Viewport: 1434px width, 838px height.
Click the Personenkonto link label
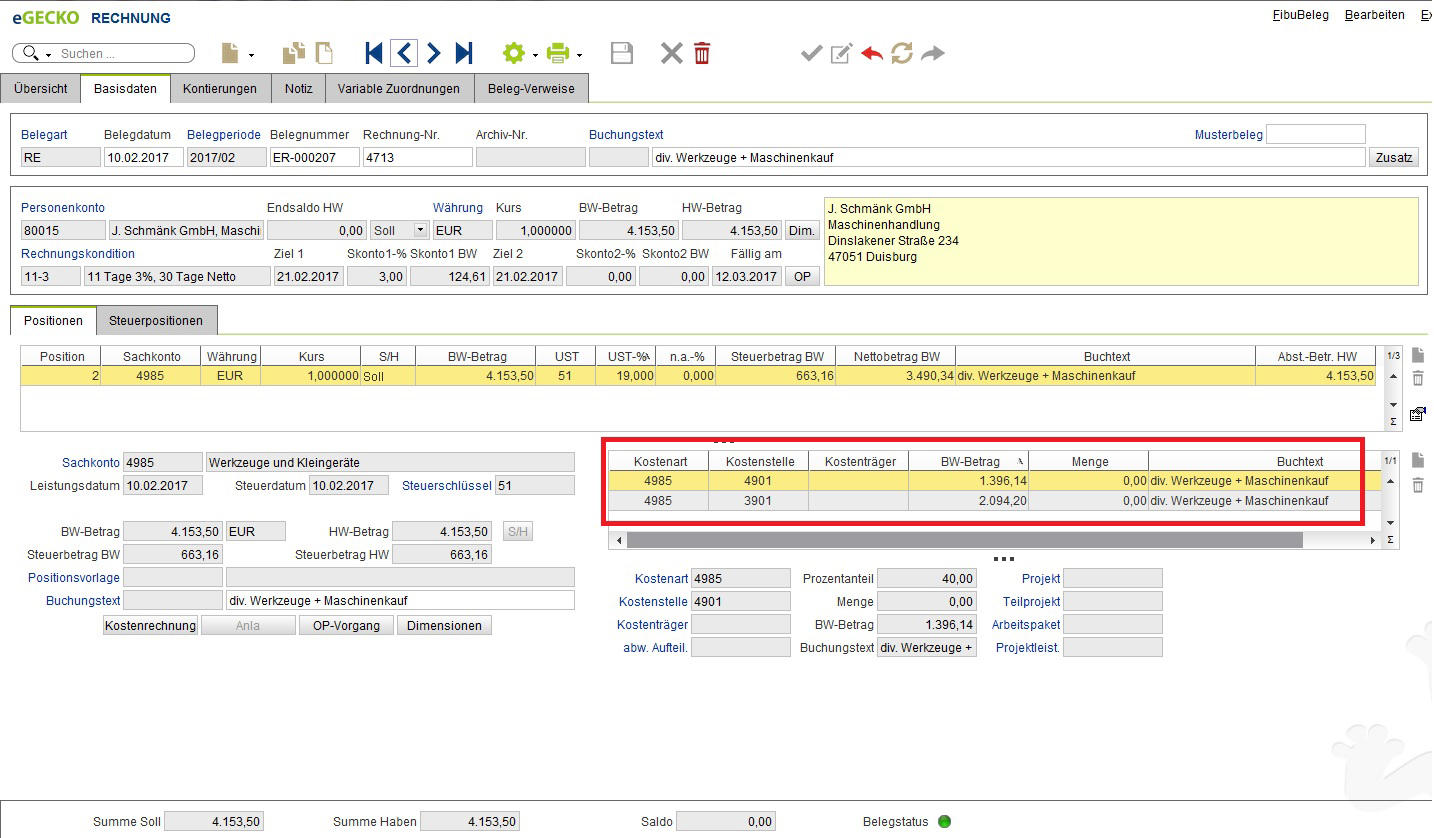[63, 208]
